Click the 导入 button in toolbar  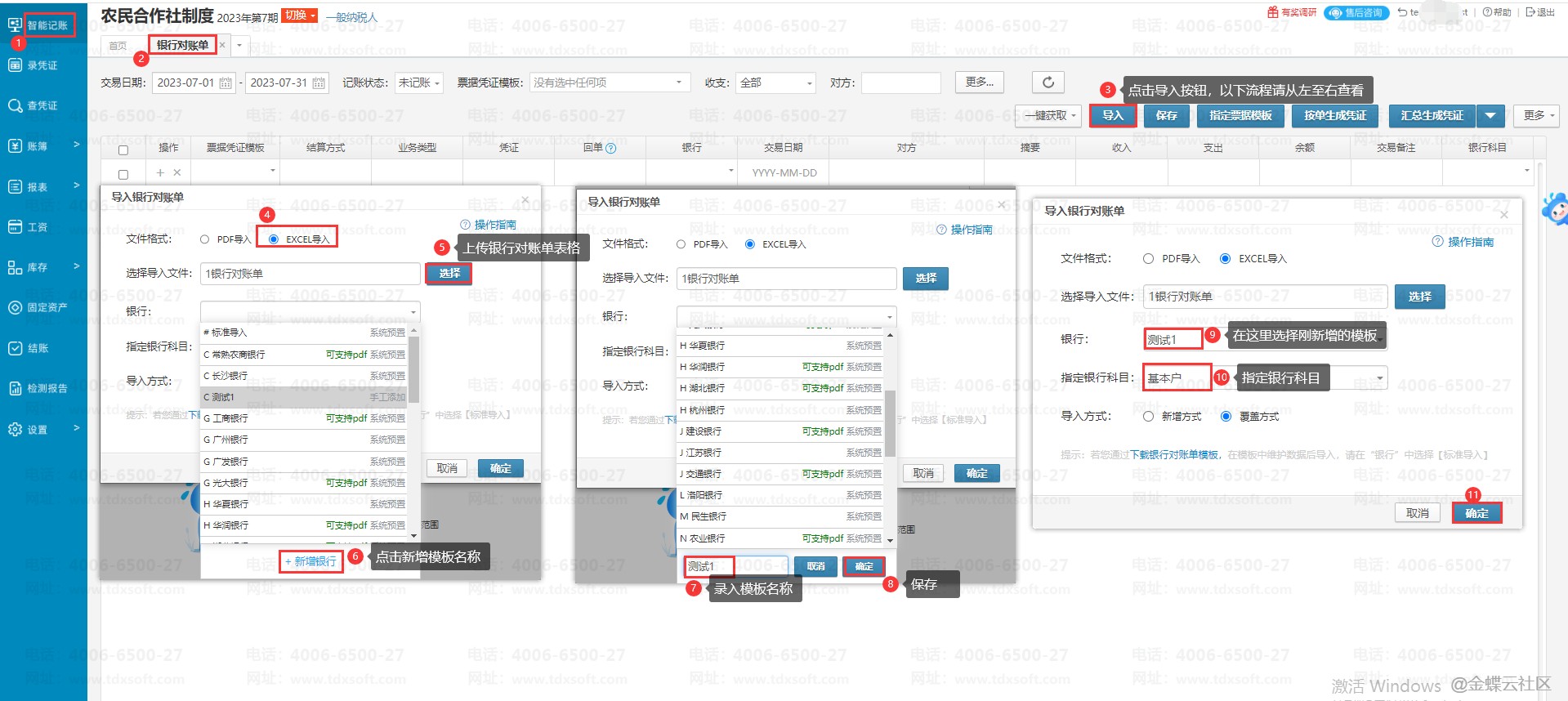pos(1112,116)
